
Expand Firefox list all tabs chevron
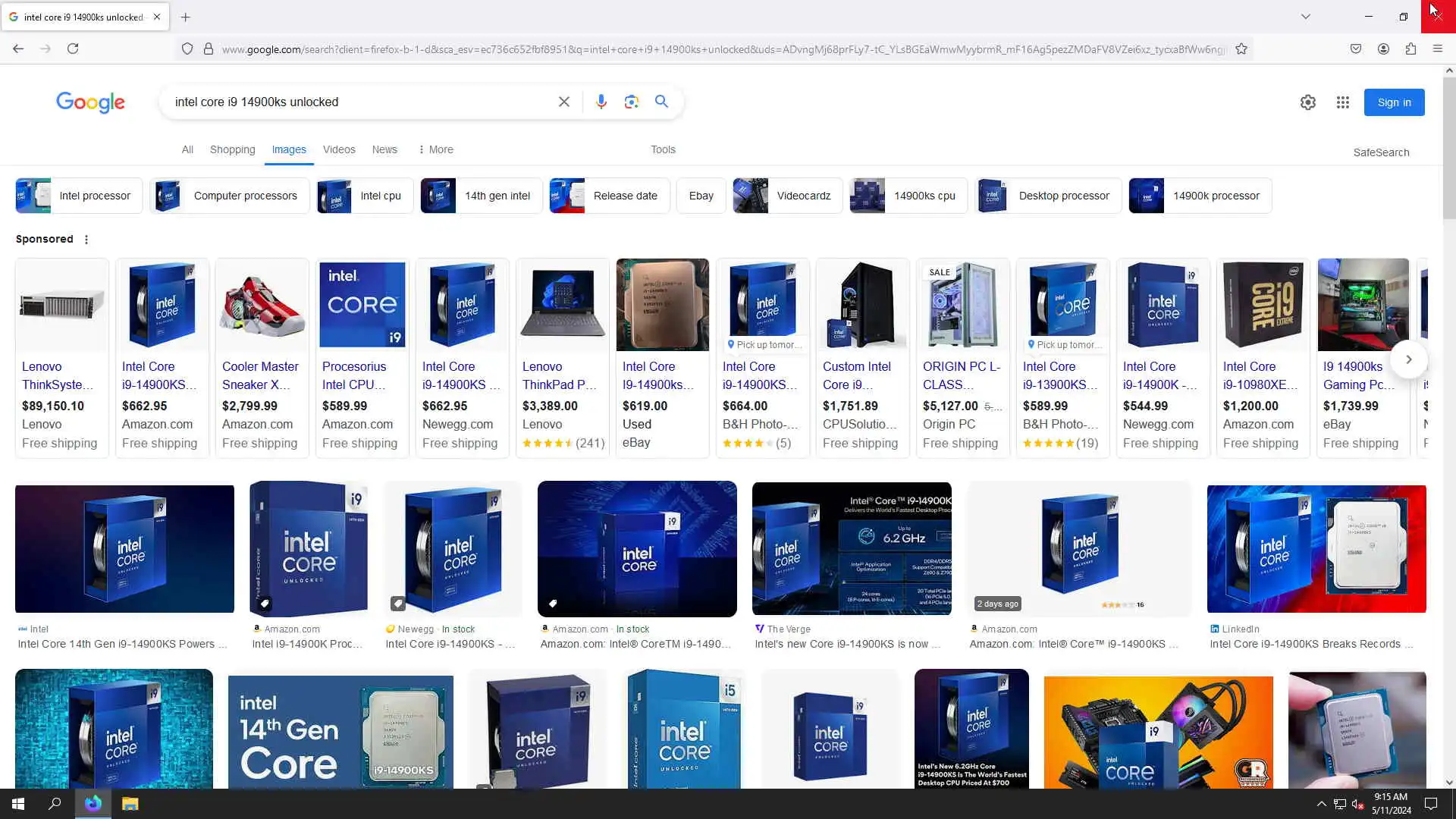[1305, 17]
